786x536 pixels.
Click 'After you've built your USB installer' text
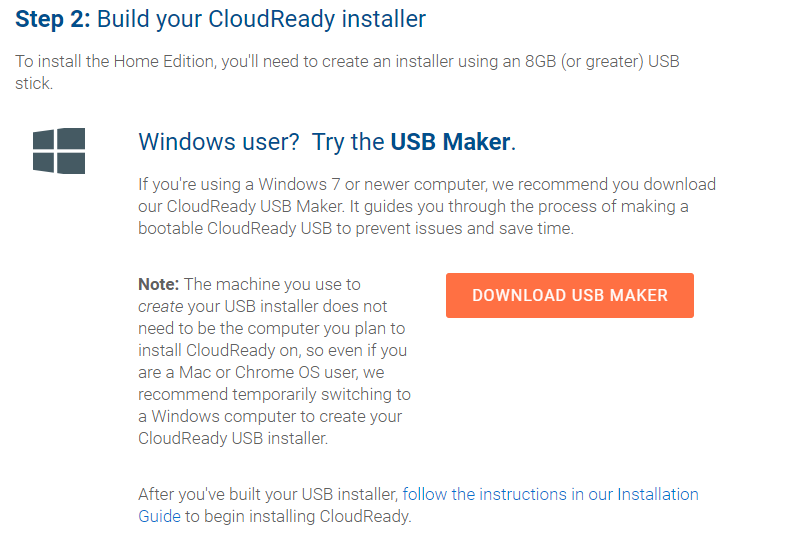point(268,494)
